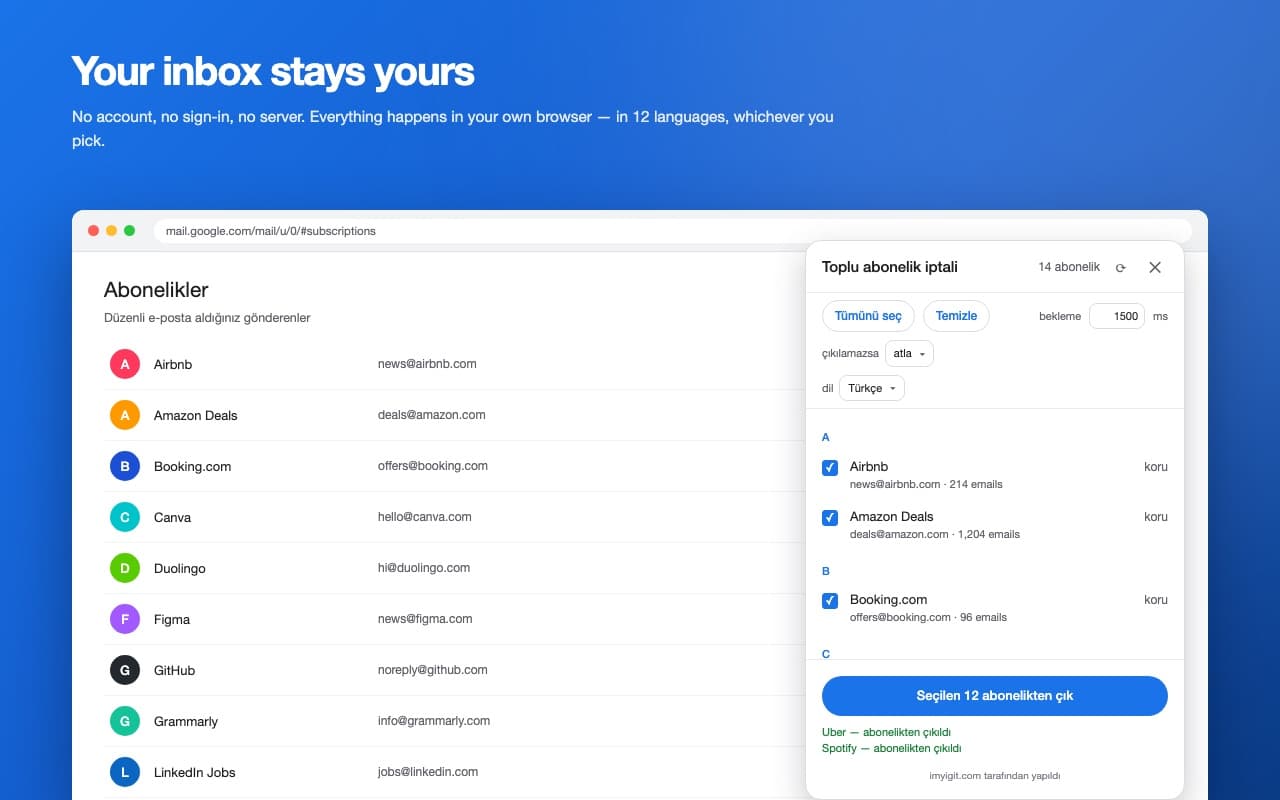Viewport: 1280px width, 800px height.
Task: Click the browser address bar with mail.google.com
Action: (672, 231)
